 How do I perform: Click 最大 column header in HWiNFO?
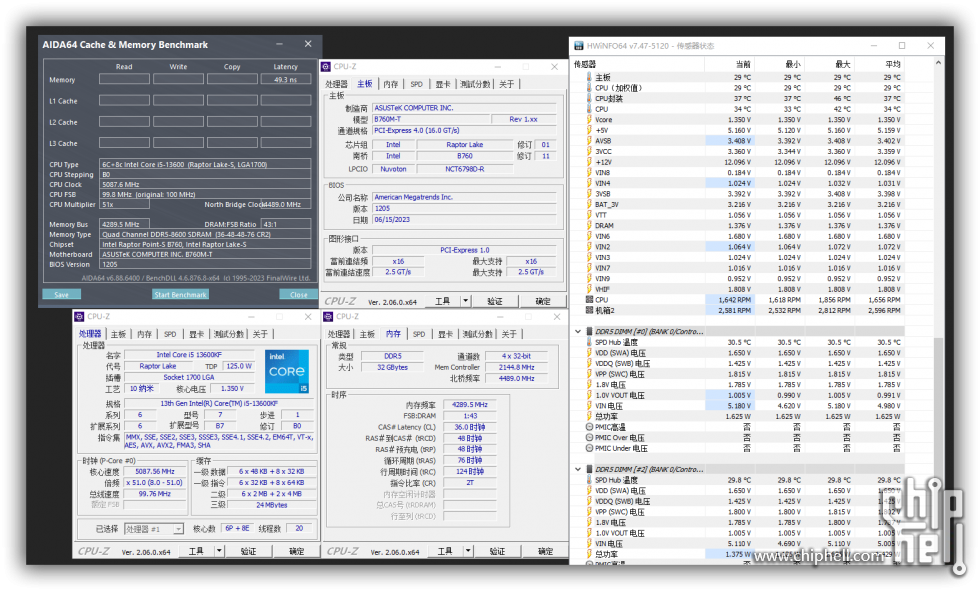[x=829, y=64]
